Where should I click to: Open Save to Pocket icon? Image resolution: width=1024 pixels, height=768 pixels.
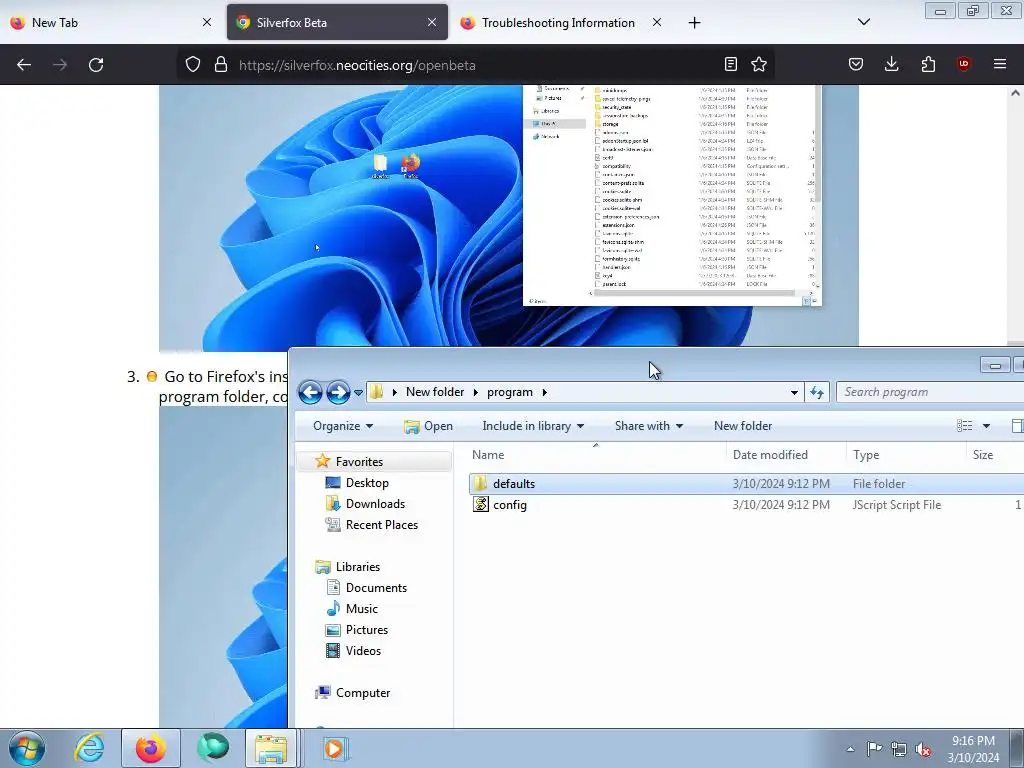856,64
